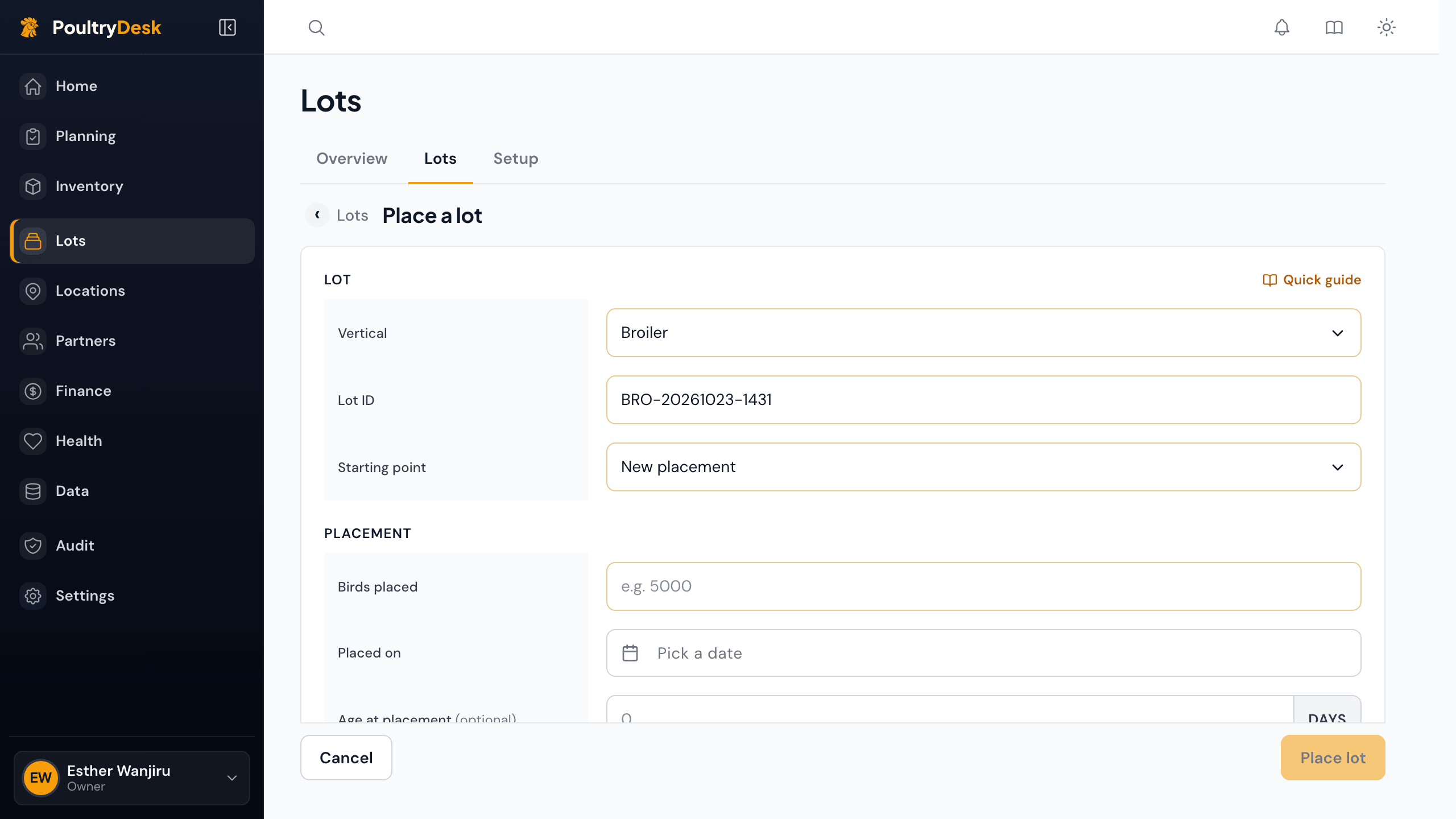Expand the Vertical Broiler dropdown
The width and height of the screenshot is (1456, 819).
click(983, 333)
